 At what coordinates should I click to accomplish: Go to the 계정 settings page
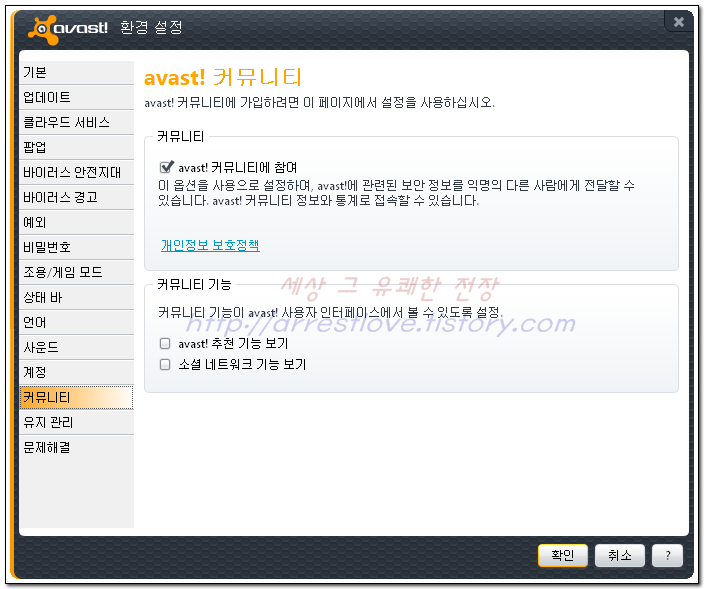click(76, 372)
